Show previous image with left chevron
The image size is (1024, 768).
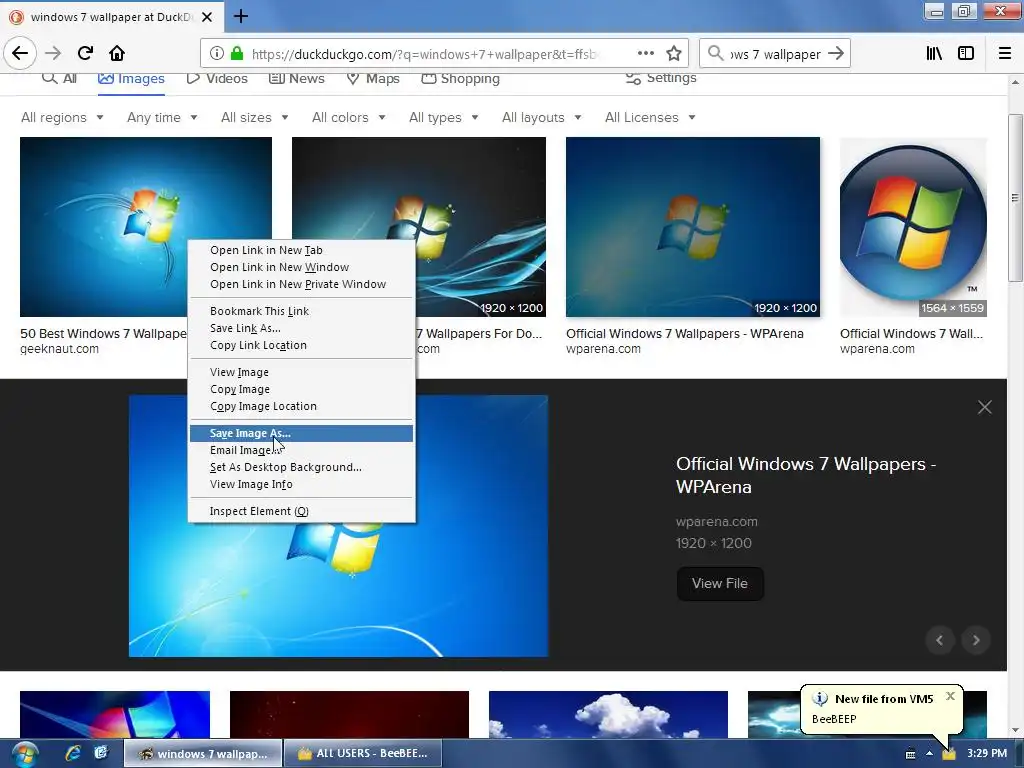pyautogui.click(x=940, y=640)
